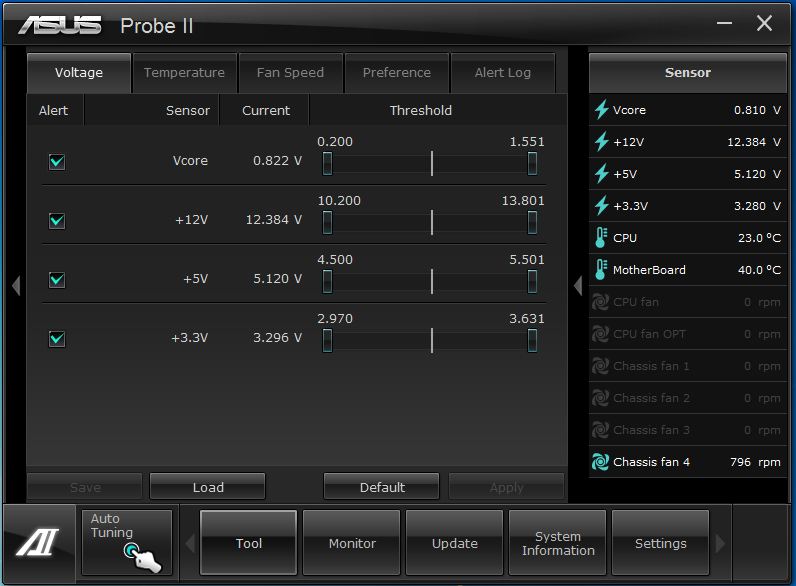Open the Preference tab

[x=396, y=73]
